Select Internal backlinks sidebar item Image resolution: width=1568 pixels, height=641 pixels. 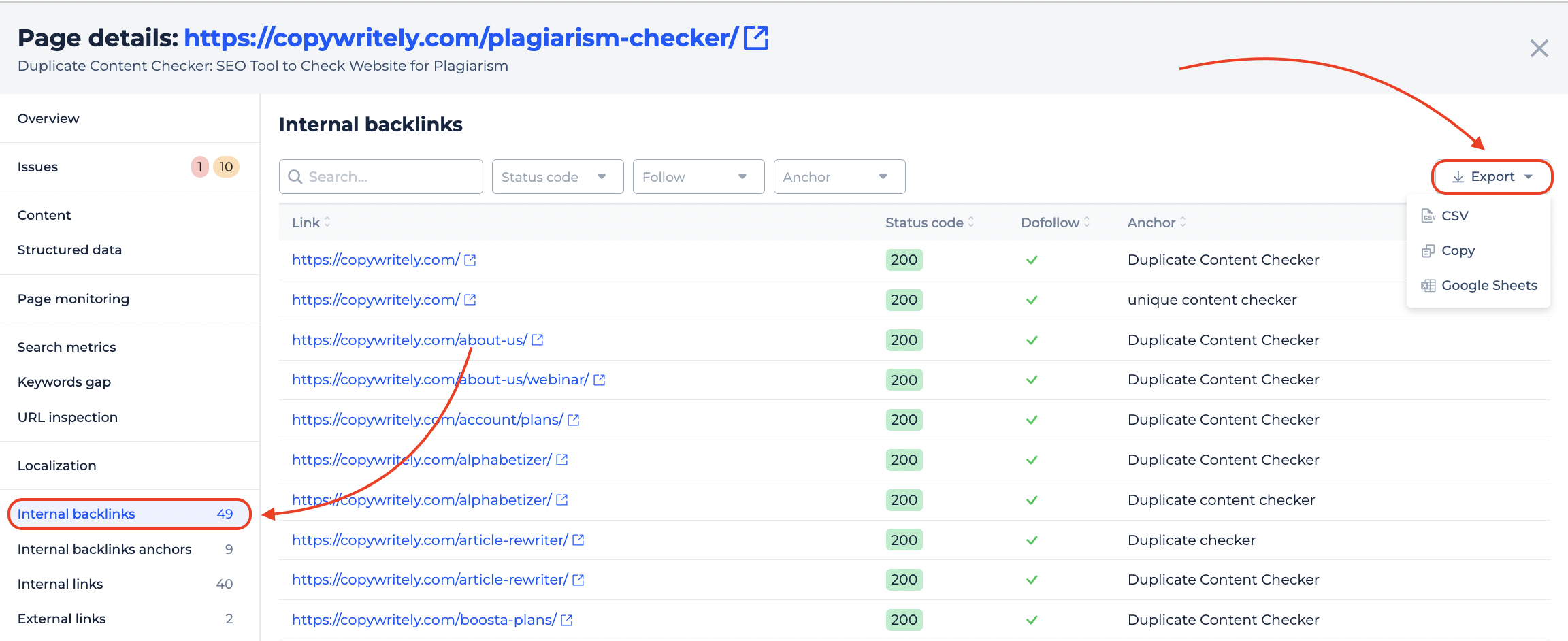pyautogui.click(x=129, y=514)
